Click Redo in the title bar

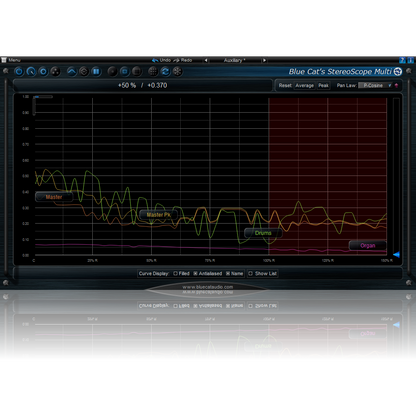[x=183, y=60]
